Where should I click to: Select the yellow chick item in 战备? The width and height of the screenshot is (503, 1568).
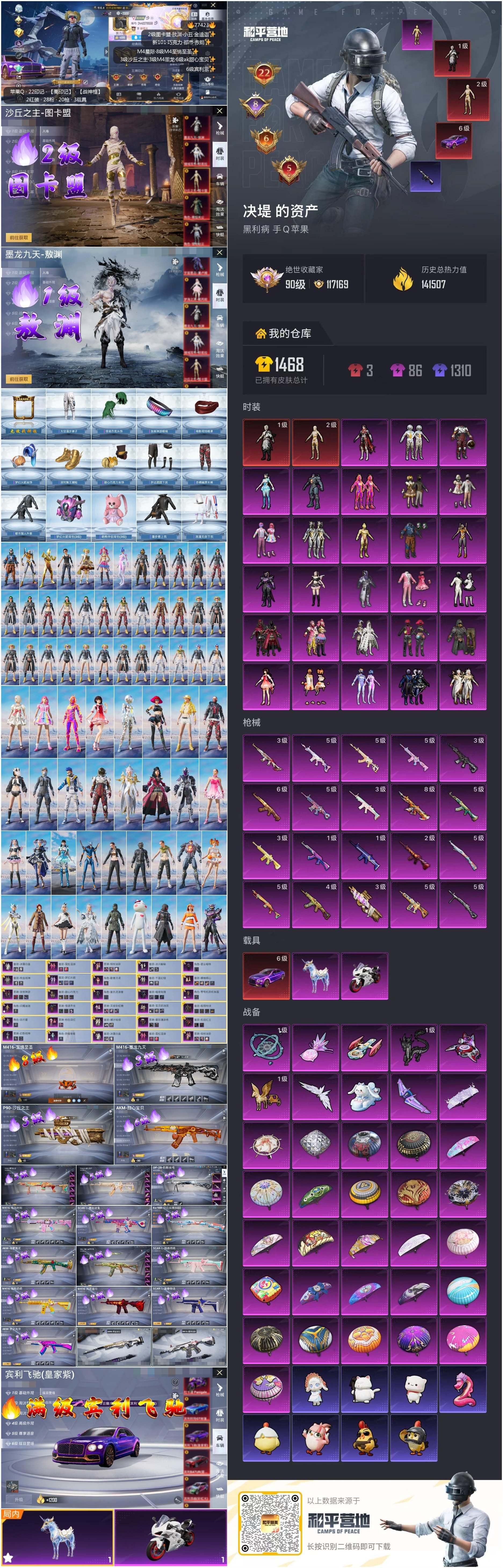266,1438
